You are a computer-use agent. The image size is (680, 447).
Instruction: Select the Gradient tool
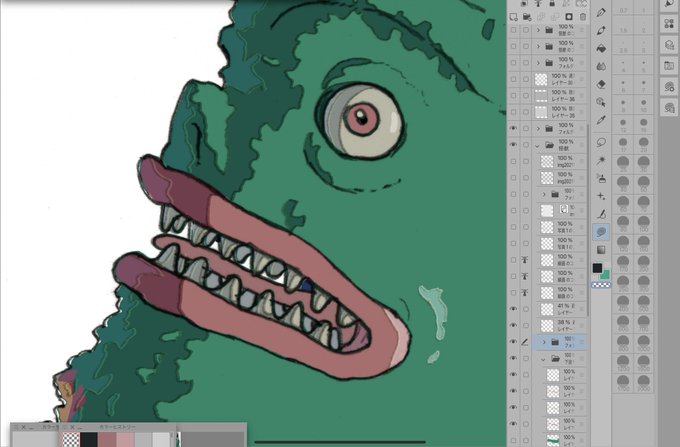point(601,250)
